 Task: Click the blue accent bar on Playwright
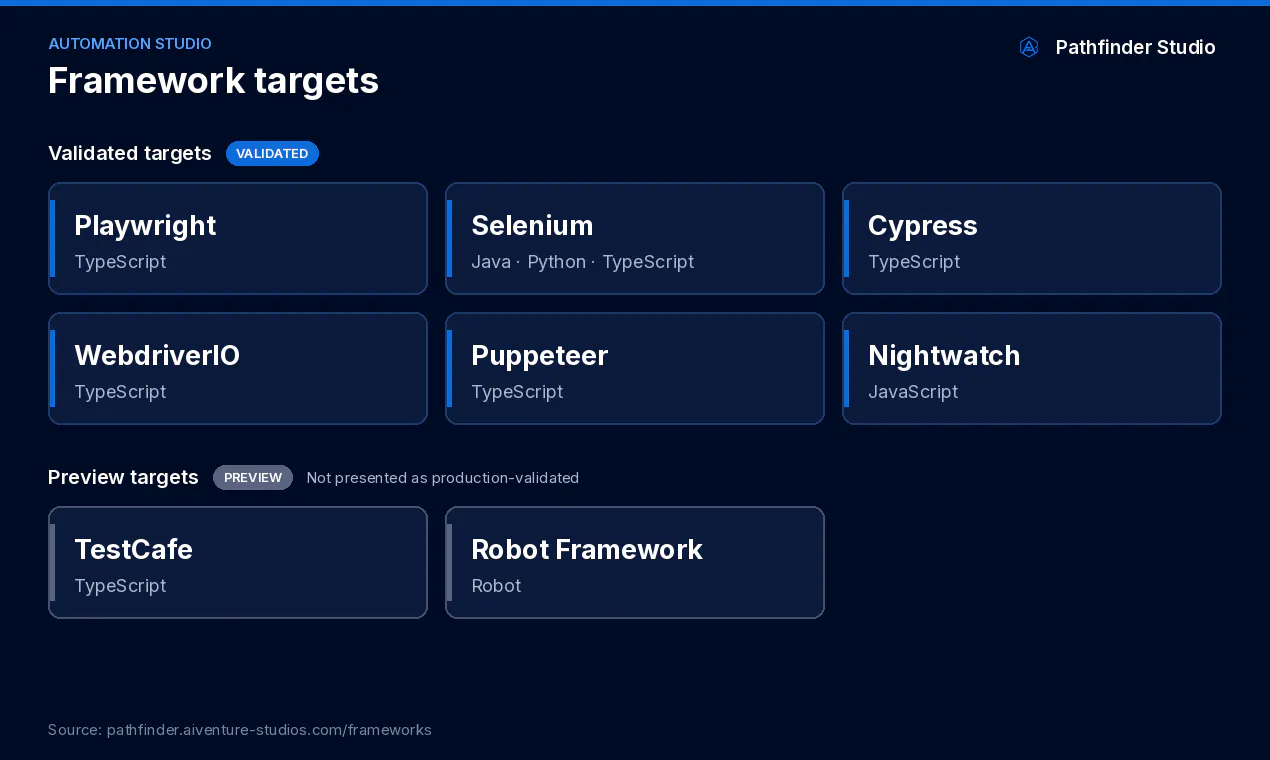(x=52, y=239)
